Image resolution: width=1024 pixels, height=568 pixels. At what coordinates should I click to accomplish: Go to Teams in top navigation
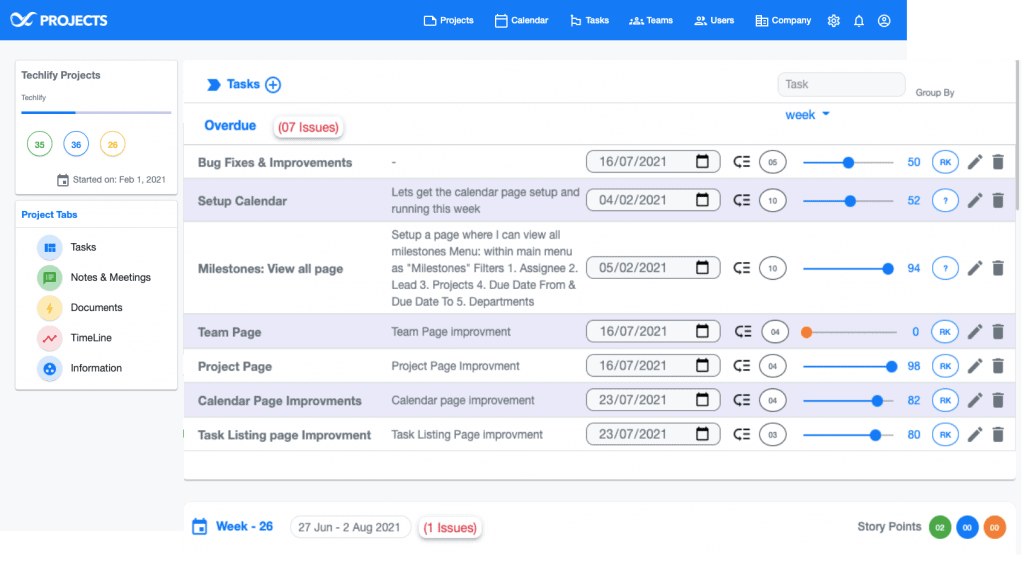(x=650, y=21)
